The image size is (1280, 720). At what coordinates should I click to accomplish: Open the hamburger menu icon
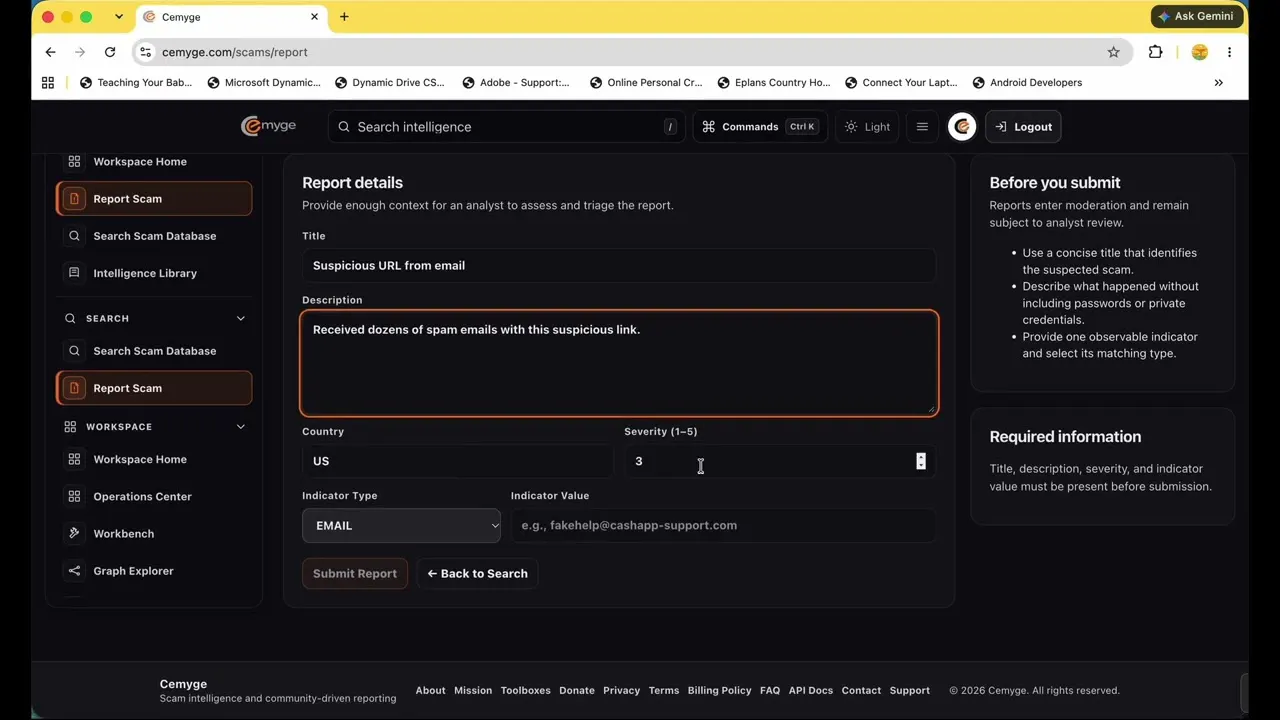pyautogui.click(x=922, y=127)
